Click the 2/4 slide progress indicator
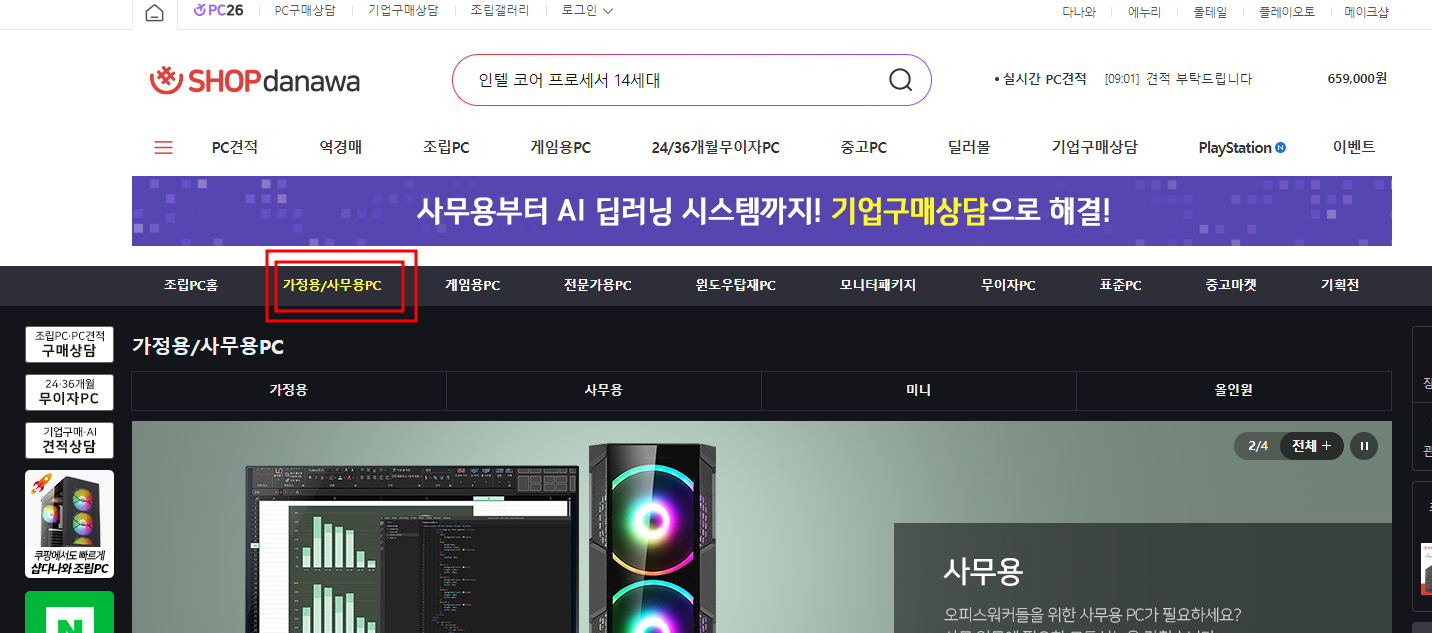 coord(1258,446)
